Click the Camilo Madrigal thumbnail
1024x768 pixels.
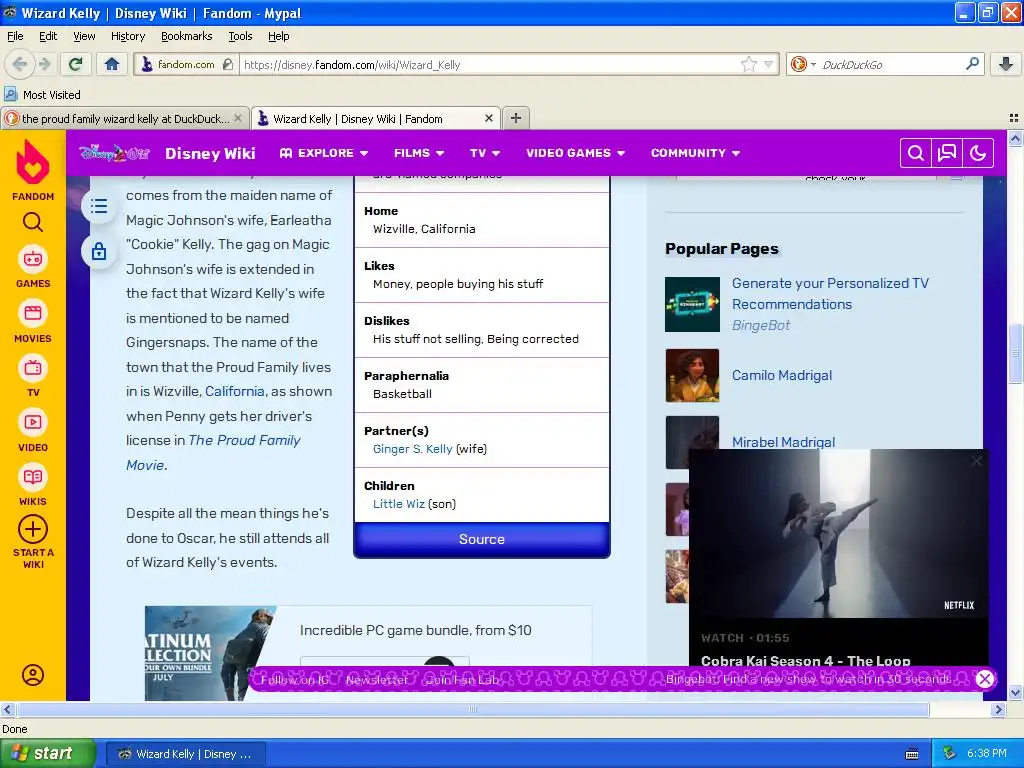(692, 375)
